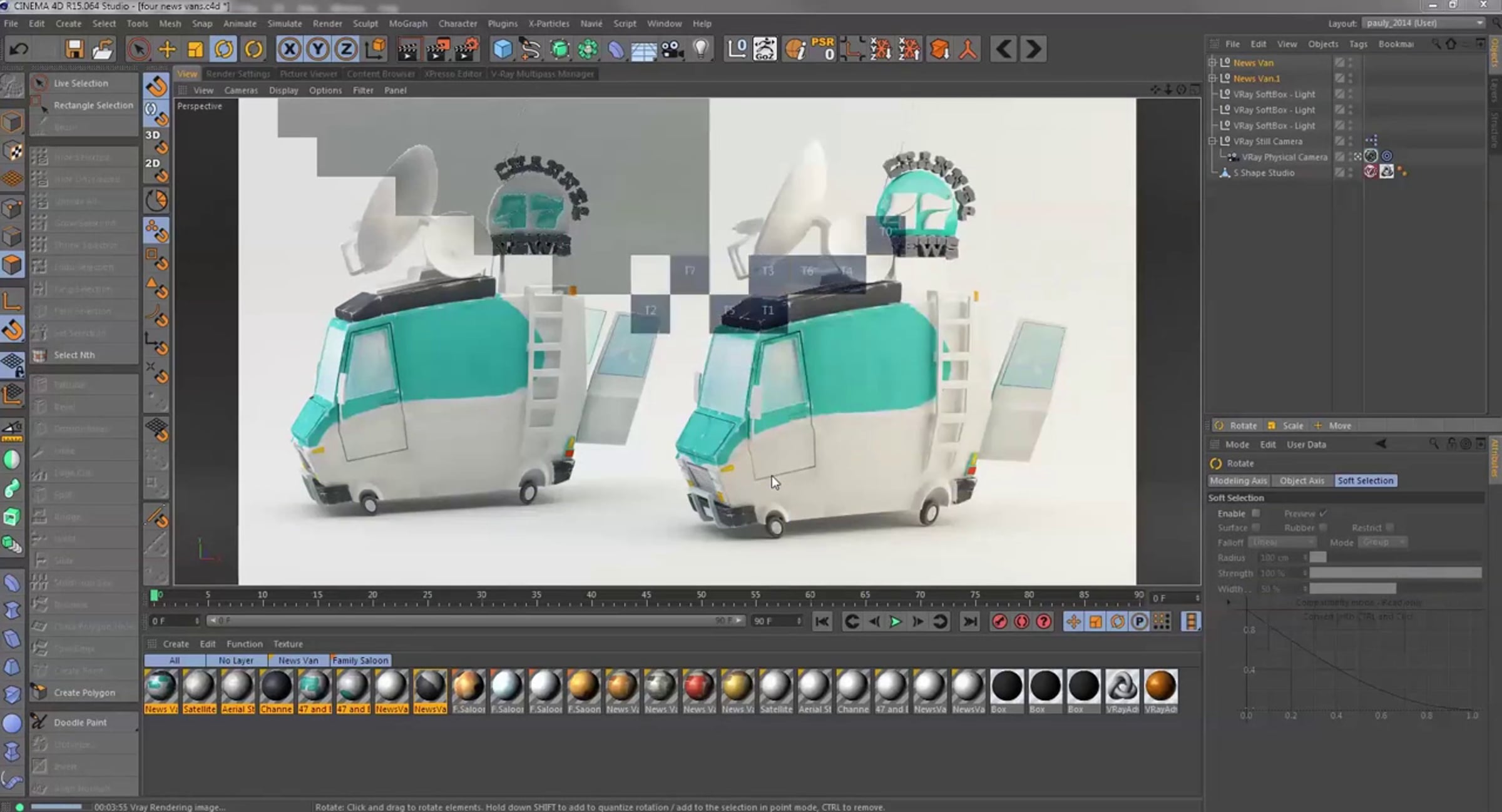Toggle the Z axis lock icon
Image resolution: width=1502 pixels, height=812 pixels.
346,49
